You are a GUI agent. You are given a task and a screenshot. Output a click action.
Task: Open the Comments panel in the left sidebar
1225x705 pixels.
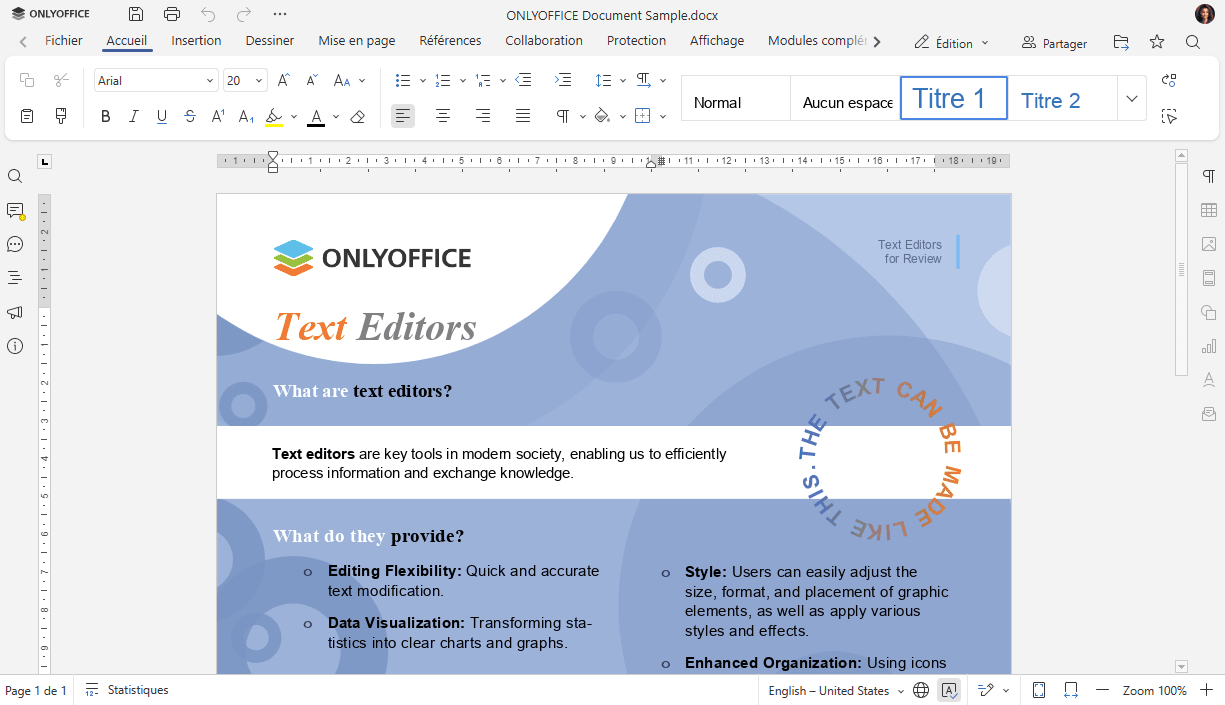[x=14, y=210]
